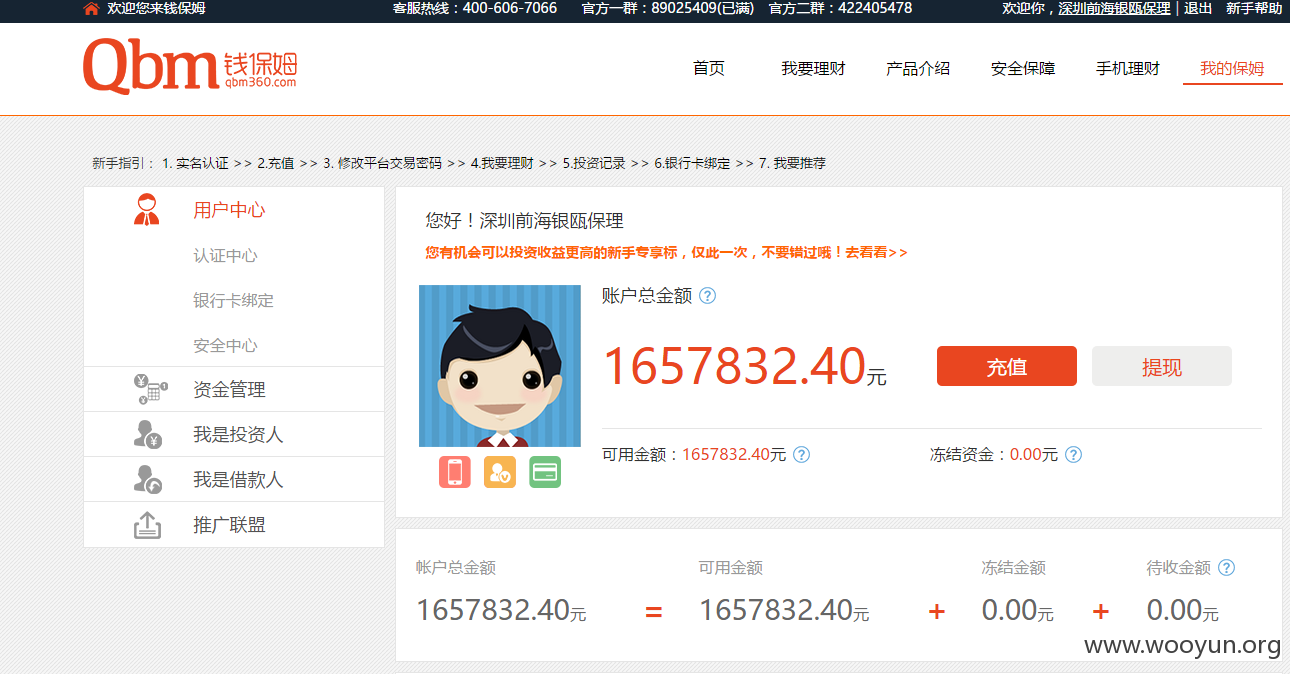Click 官方二群 422405478 text
1290x674 pixels.
pyautogui.click(x=840, y=8)
